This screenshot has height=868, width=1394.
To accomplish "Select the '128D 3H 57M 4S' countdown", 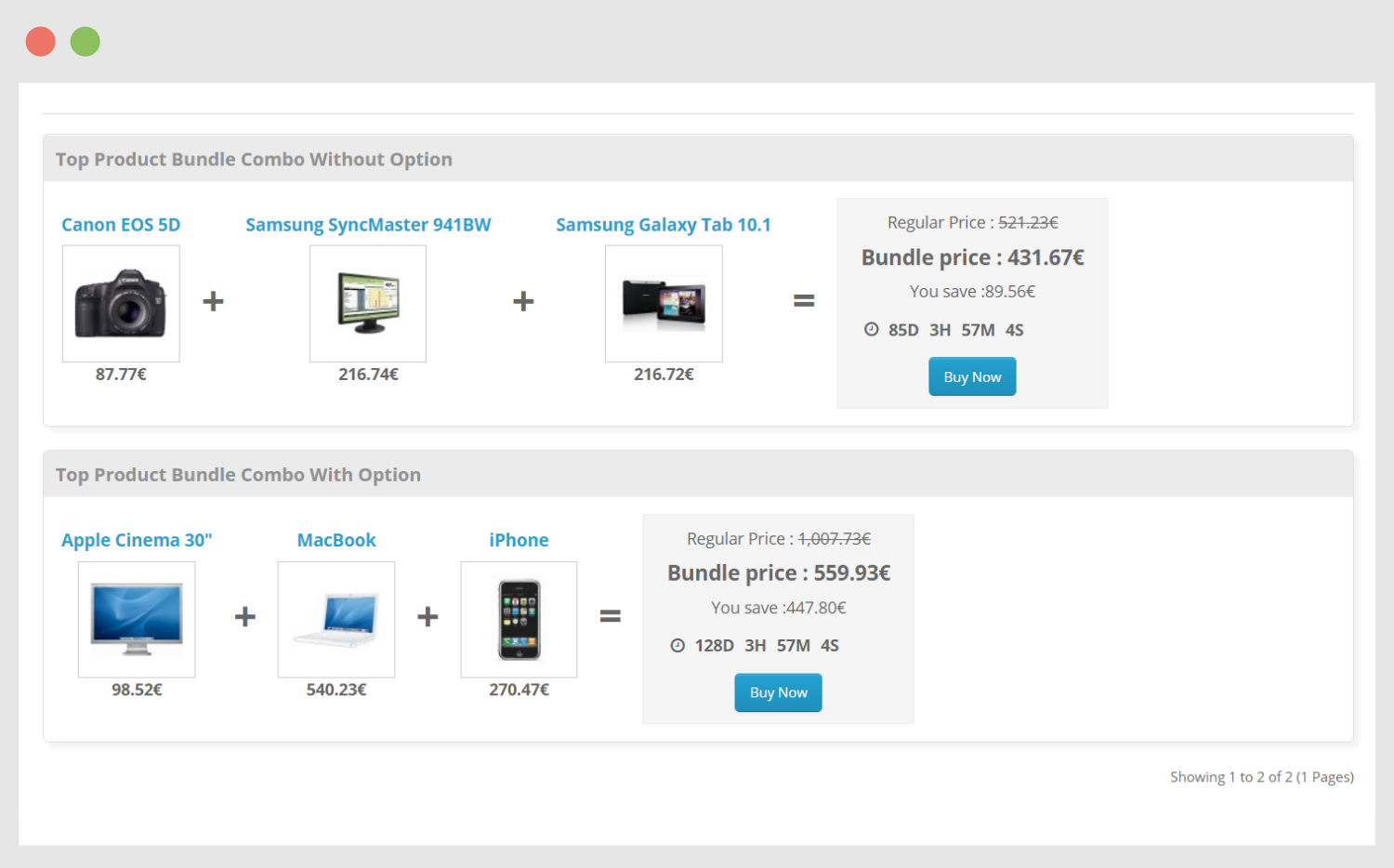I will (767, 646).
